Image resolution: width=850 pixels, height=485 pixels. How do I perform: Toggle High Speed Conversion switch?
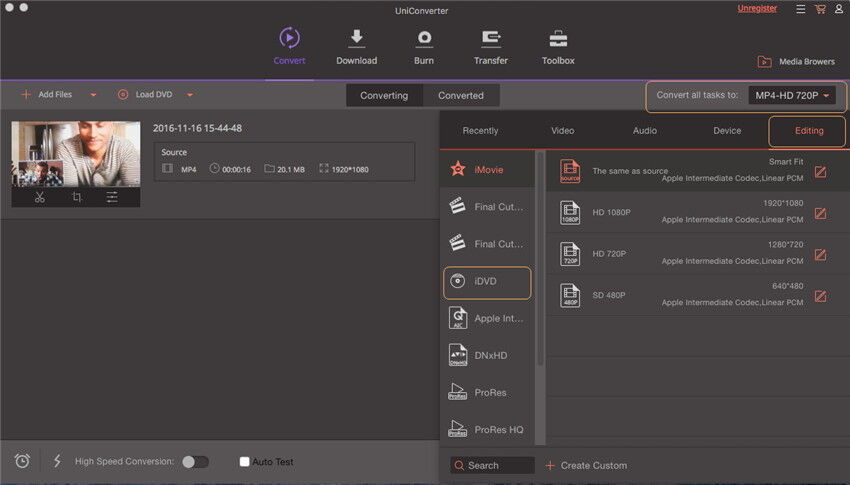[195, 462]
